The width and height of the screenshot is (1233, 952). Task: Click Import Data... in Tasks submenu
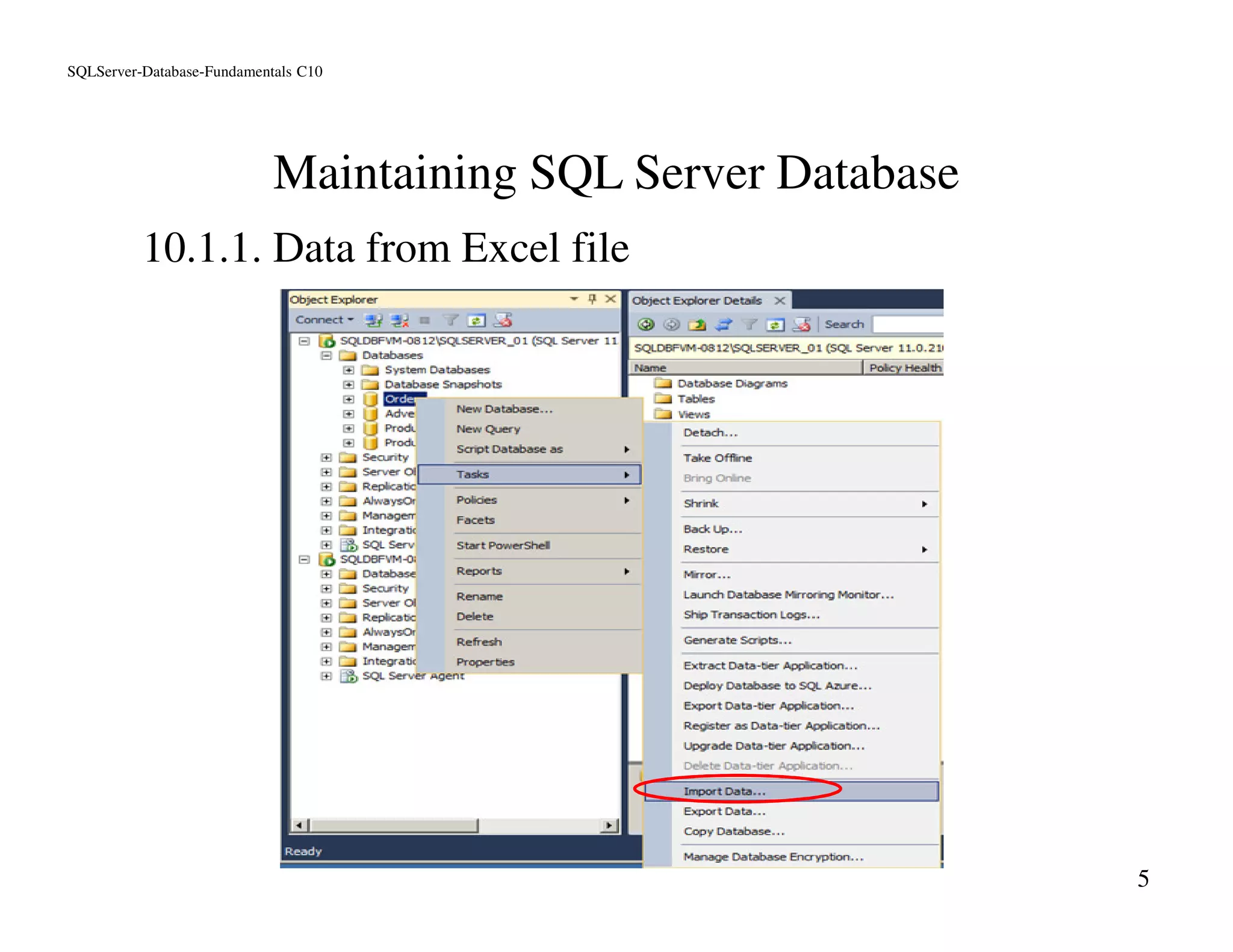tap(792, 791)
